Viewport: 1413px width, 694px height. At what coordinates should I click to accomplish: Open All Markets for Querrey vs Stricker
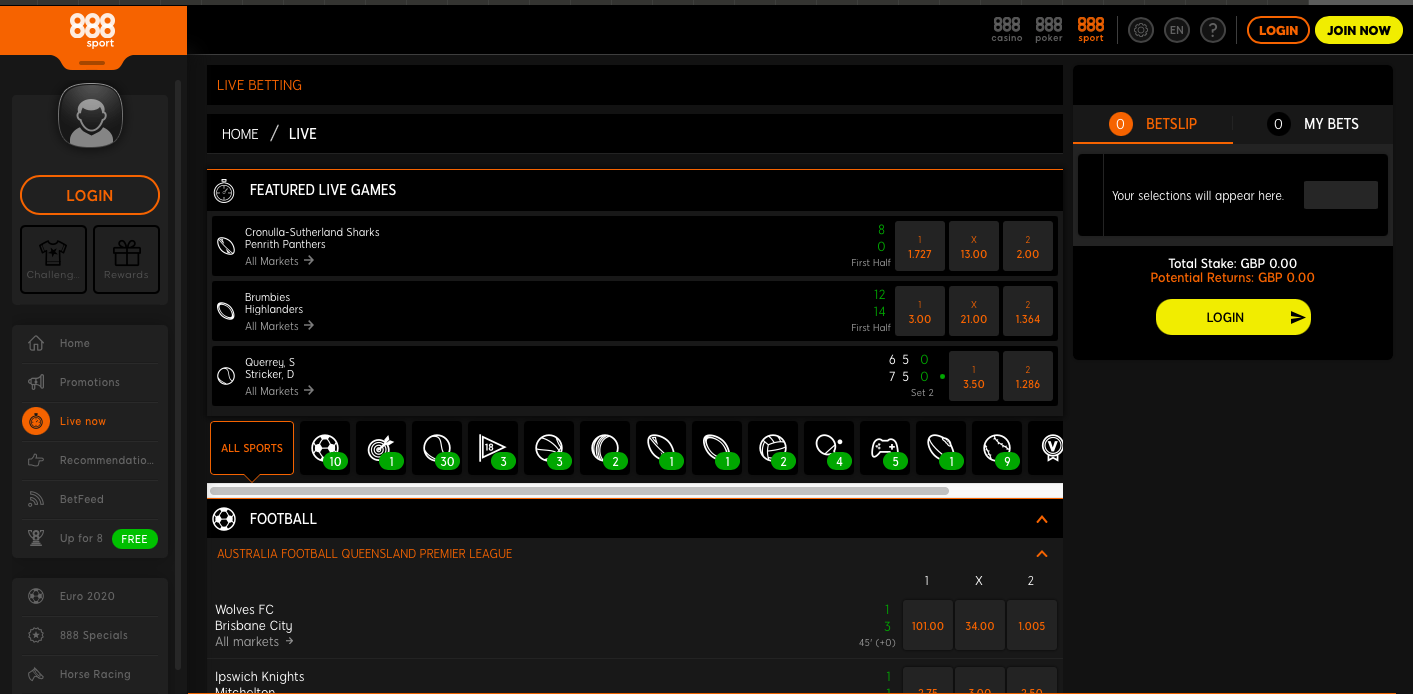coord(280,391)
